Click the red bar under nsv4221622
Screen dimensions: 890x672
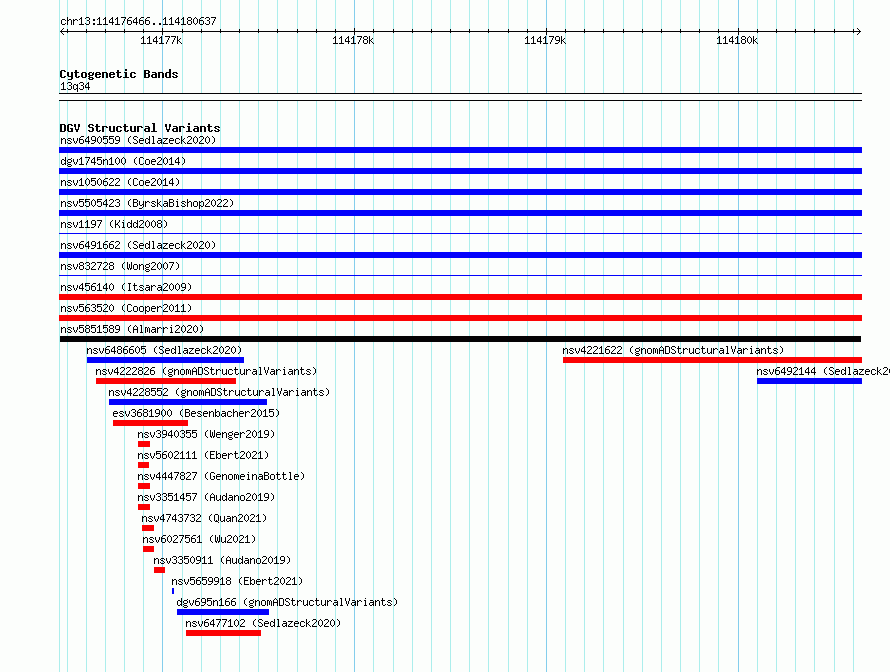(x=712, y=360)
